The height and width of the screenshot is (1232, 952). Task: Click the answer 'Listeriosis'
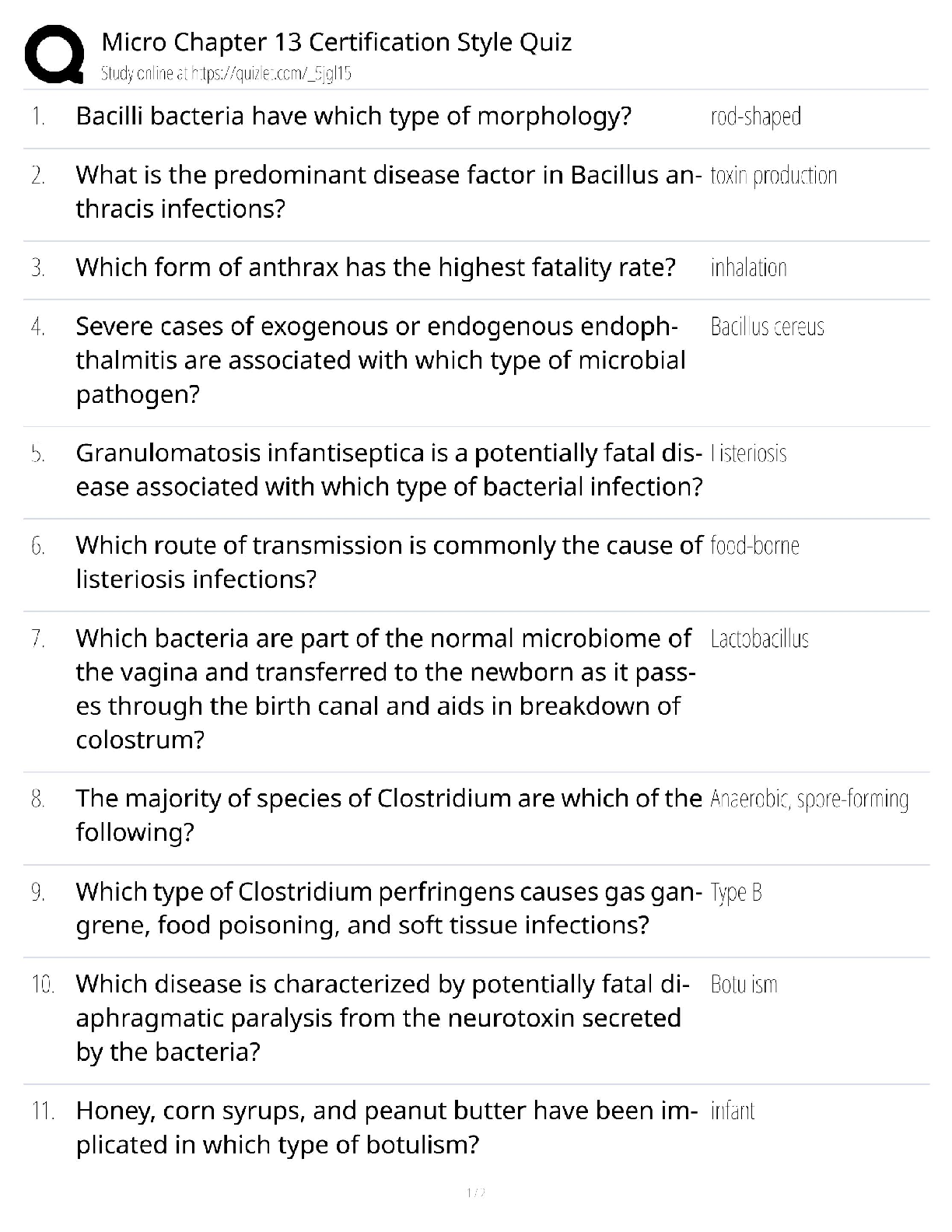point(748,453)
